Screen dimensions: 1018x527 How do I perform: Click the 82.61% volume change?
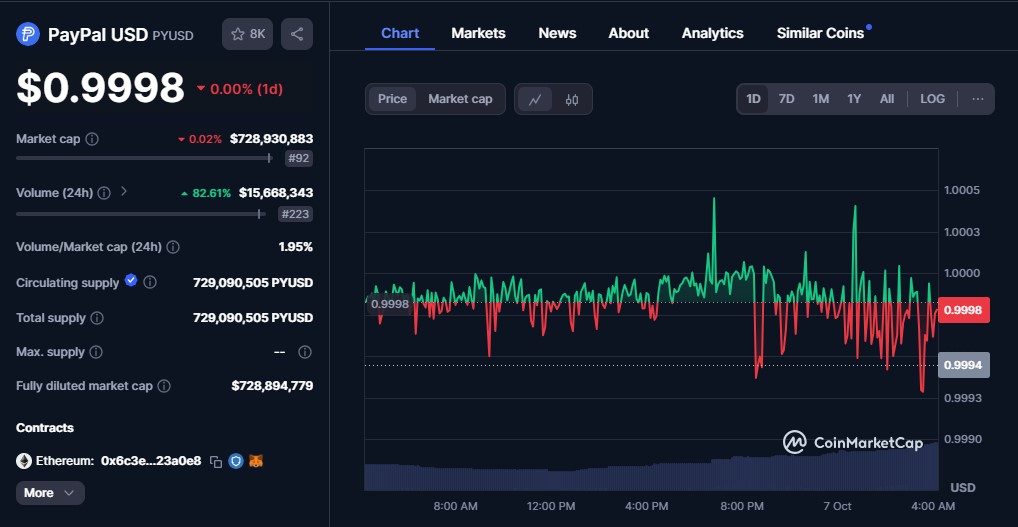(206, 193)
